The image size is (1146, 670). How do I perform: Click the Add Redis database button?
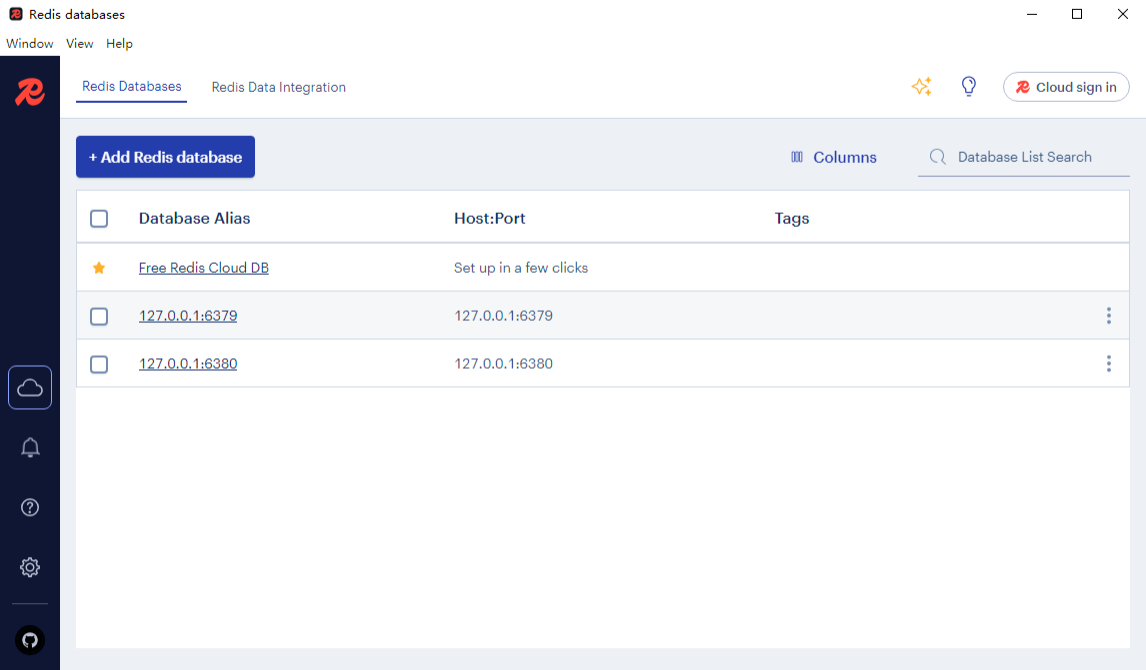[x=165, y=157]
